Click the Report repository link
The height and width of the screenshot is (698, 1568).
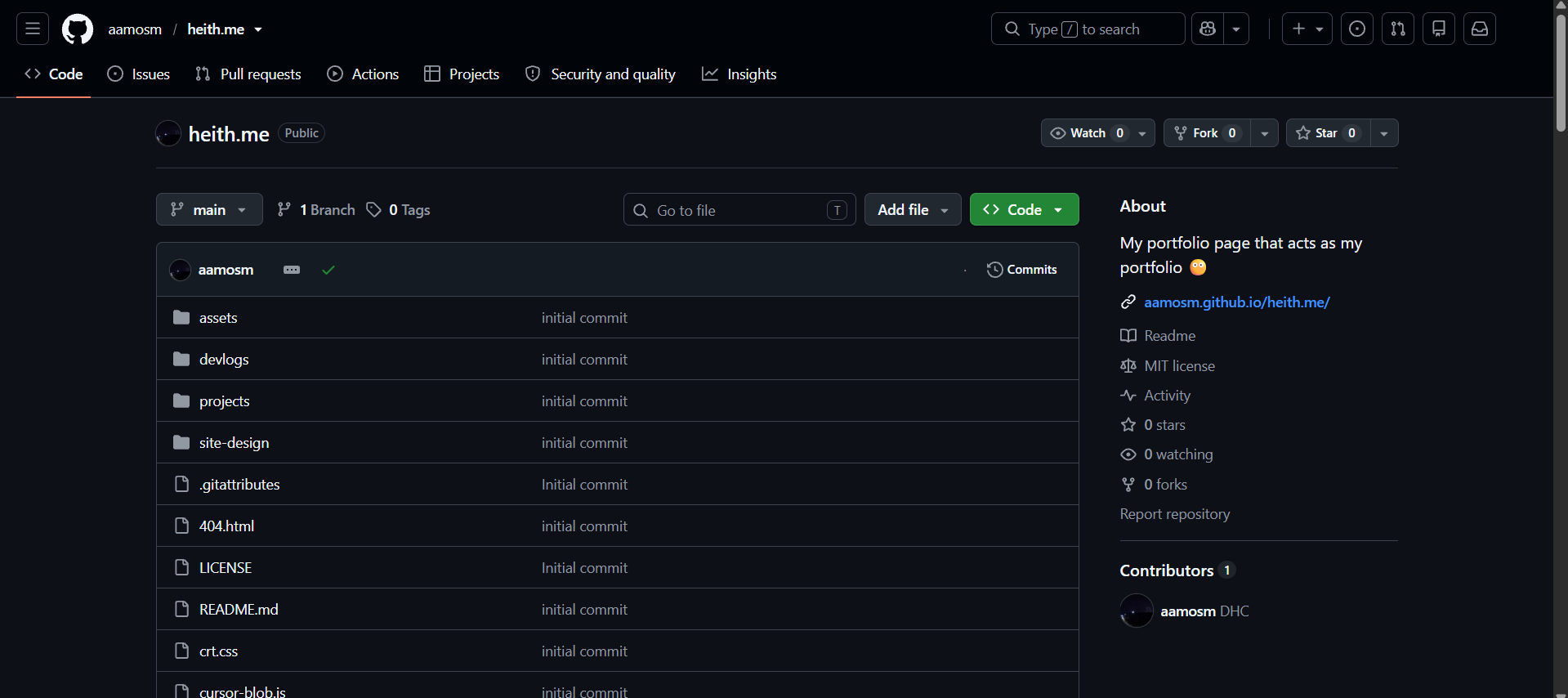coord(1175,513)
